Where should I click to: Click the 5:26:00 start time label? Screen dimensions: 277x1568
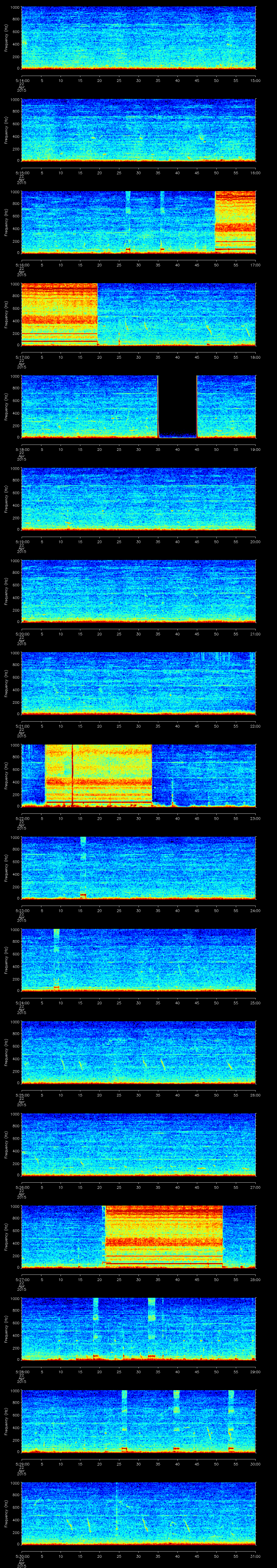pyautogui.click(x=22, y=1187)
